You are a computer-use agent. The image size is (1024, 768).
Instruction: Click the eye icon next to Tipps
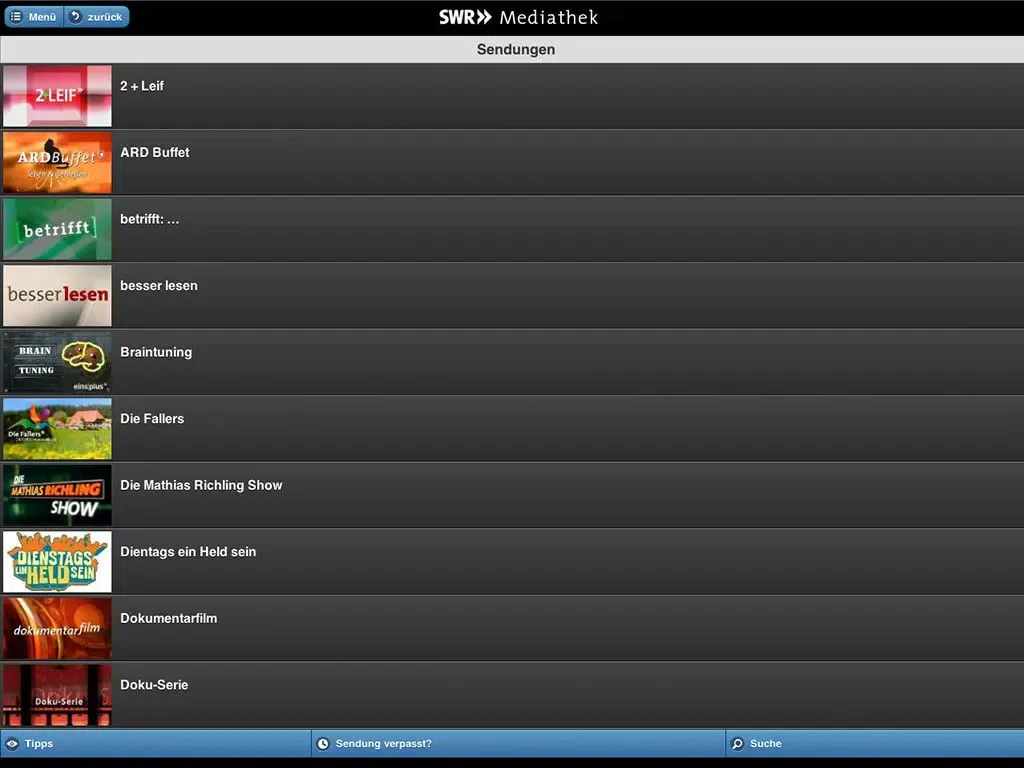click(x=12, y=744)
